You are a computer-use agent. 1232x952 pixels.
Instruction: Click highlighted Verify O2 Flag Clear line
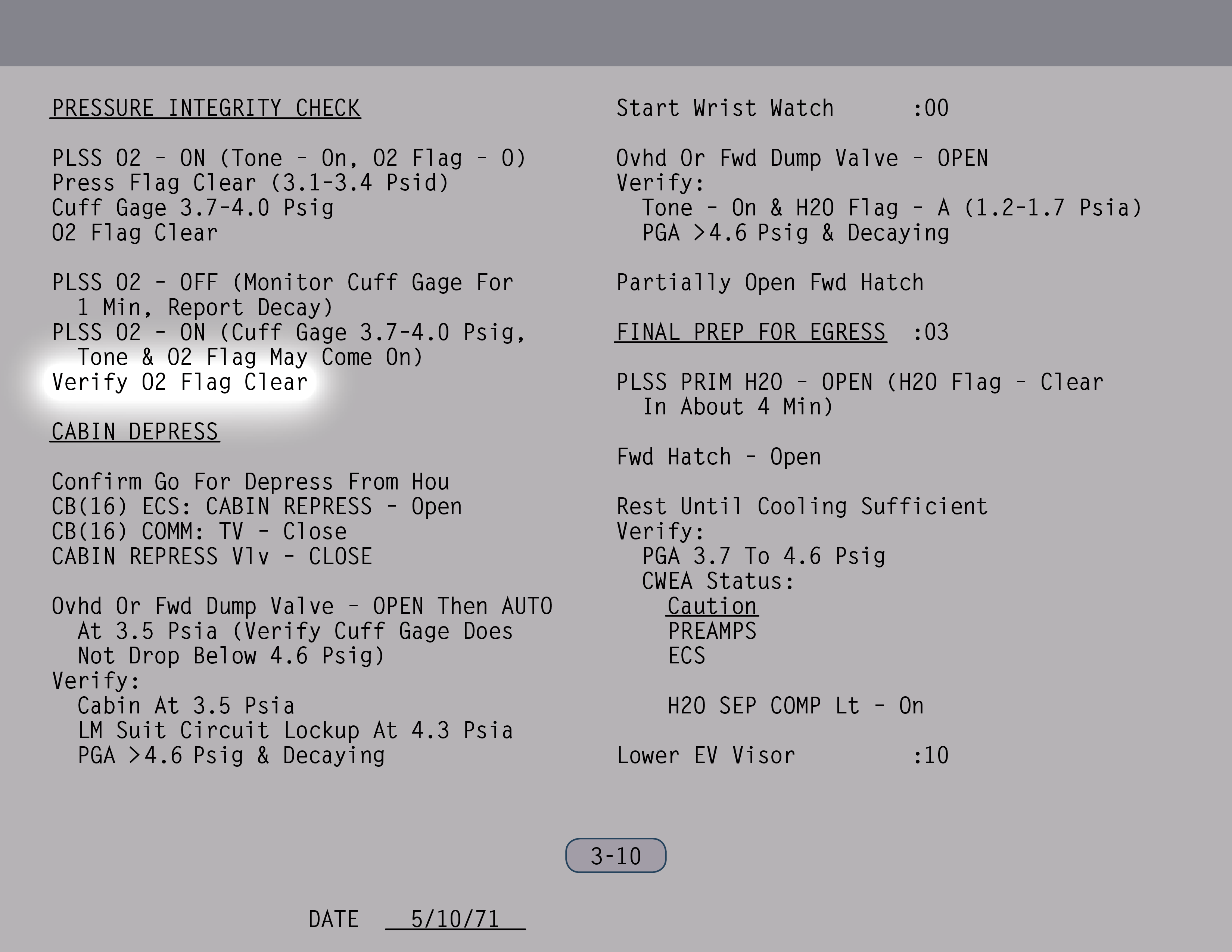(x=179, y=382)
